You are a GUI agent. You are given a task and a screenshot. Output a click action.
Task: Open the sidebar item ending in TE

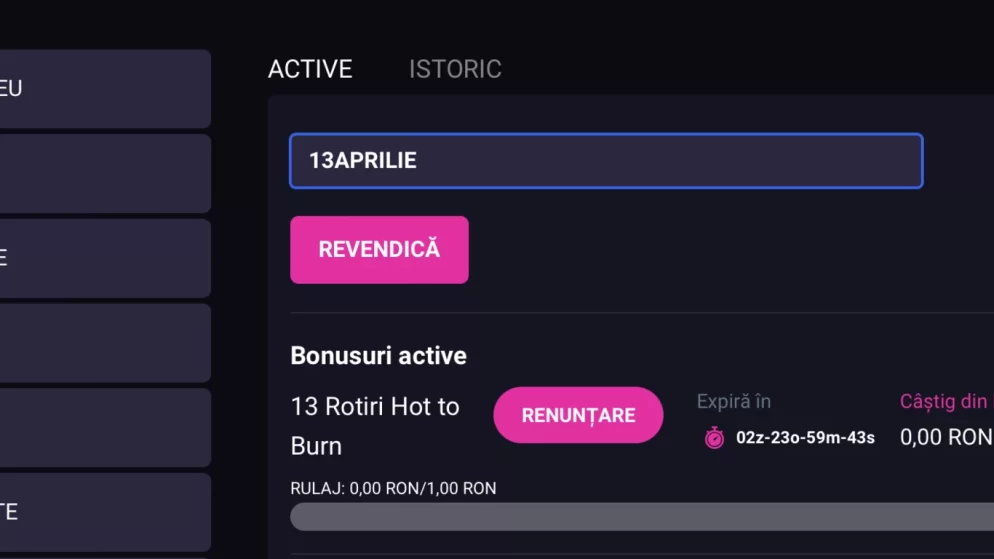(105, 512)
